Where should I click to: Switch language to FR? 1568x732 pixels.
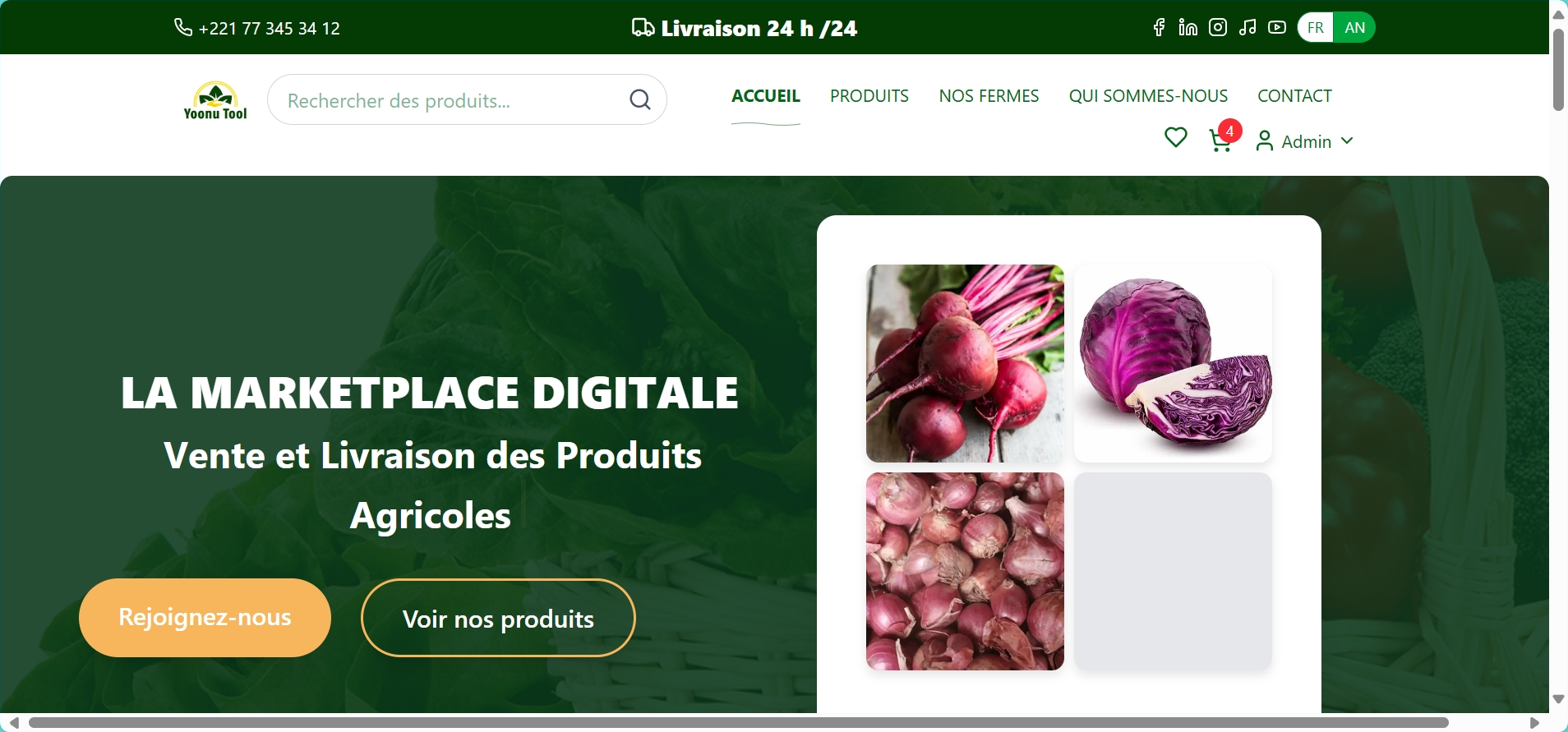pyautogui.click(x=1316, y=28)
